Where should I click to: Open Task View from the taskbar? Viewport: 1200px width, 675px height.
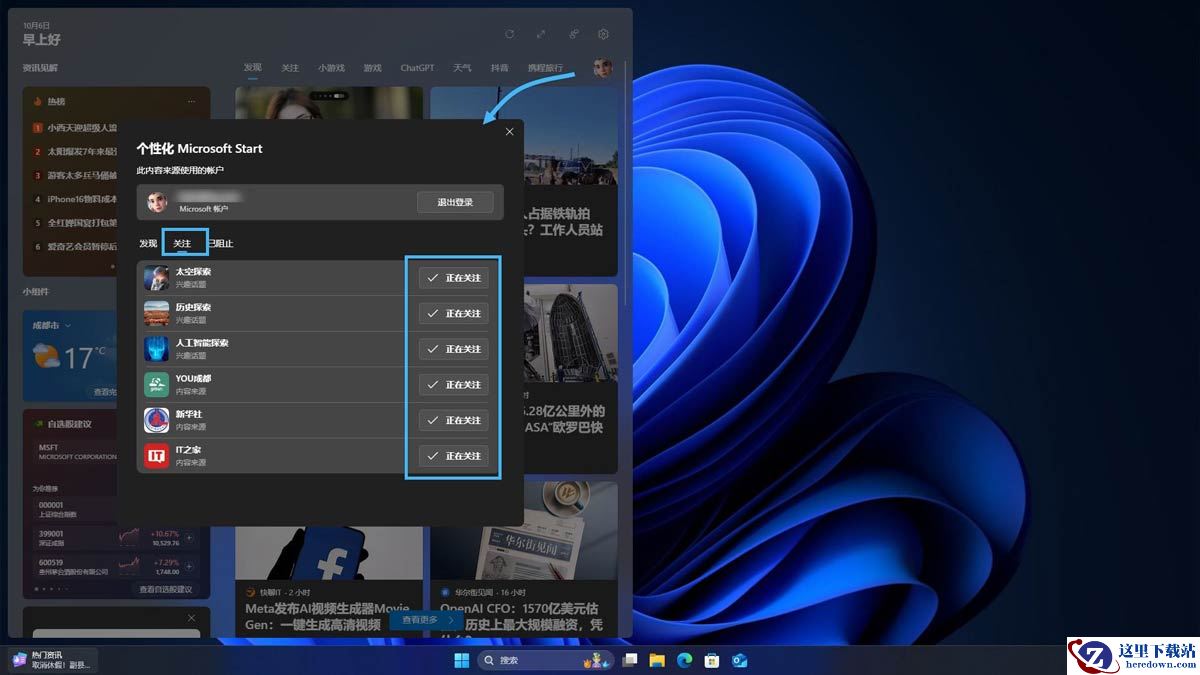pos(629,660)
